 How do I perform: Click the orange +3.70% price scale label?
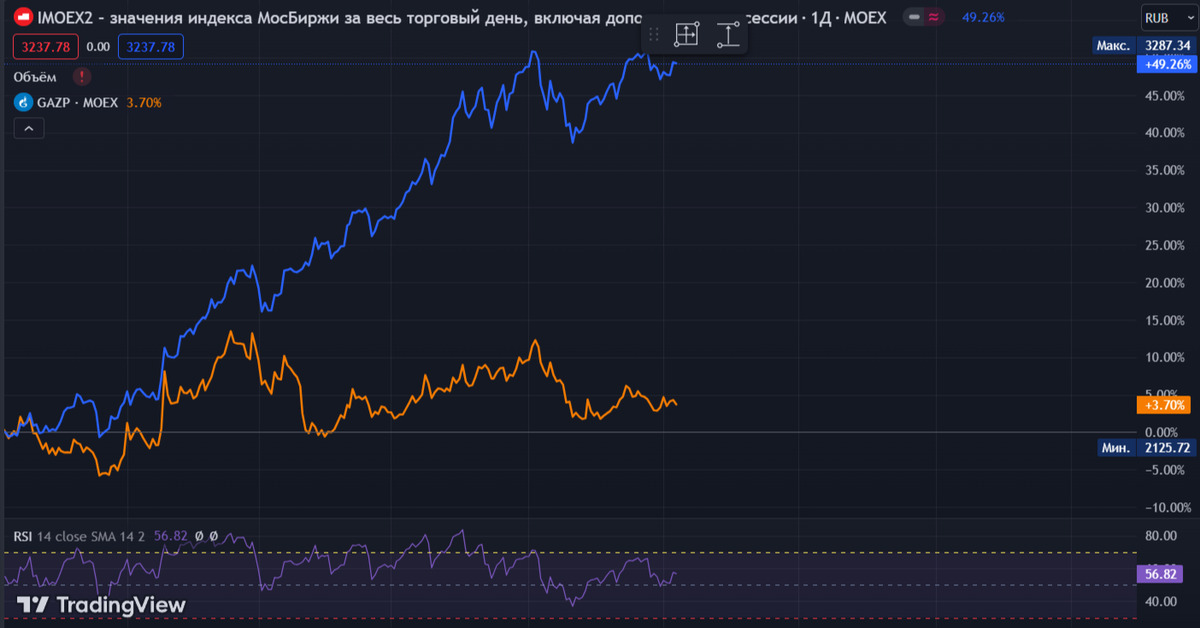coord(1165,405)
